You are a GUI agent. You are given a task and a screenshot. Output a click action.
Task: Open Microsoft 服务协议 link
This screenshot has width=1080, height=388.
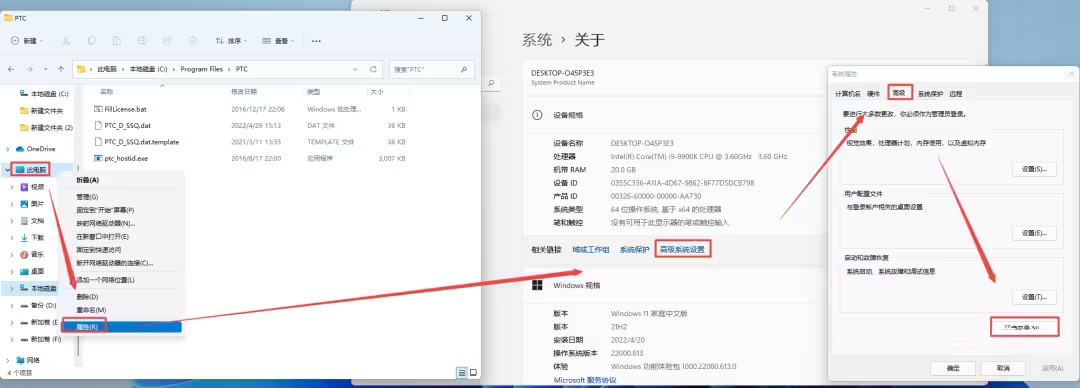coord(585,380)
